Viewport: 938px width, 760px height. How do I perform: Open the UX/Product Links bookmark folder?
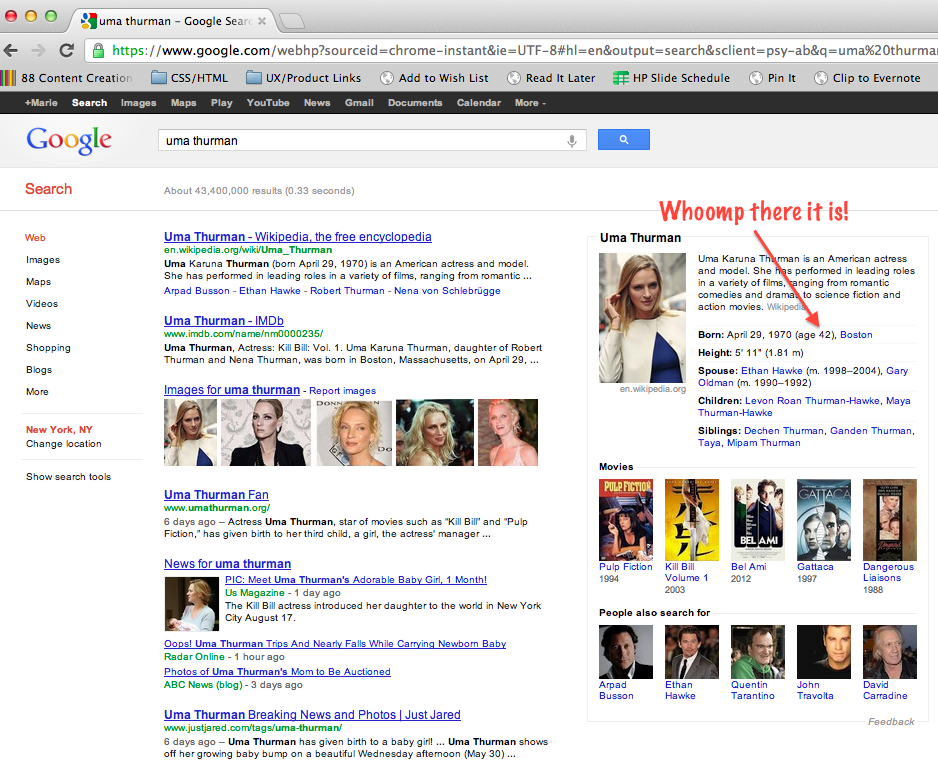click(304, 78)
